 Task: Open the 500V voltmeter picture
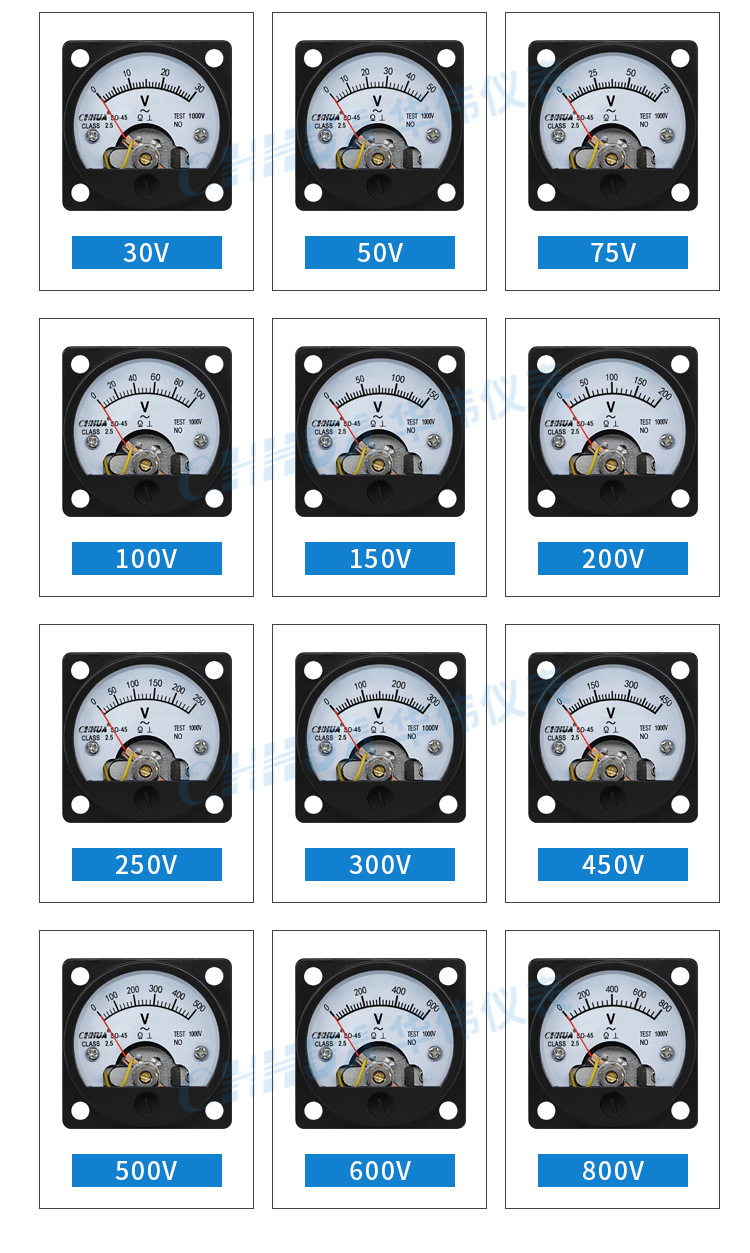[x=147, y=1043]
